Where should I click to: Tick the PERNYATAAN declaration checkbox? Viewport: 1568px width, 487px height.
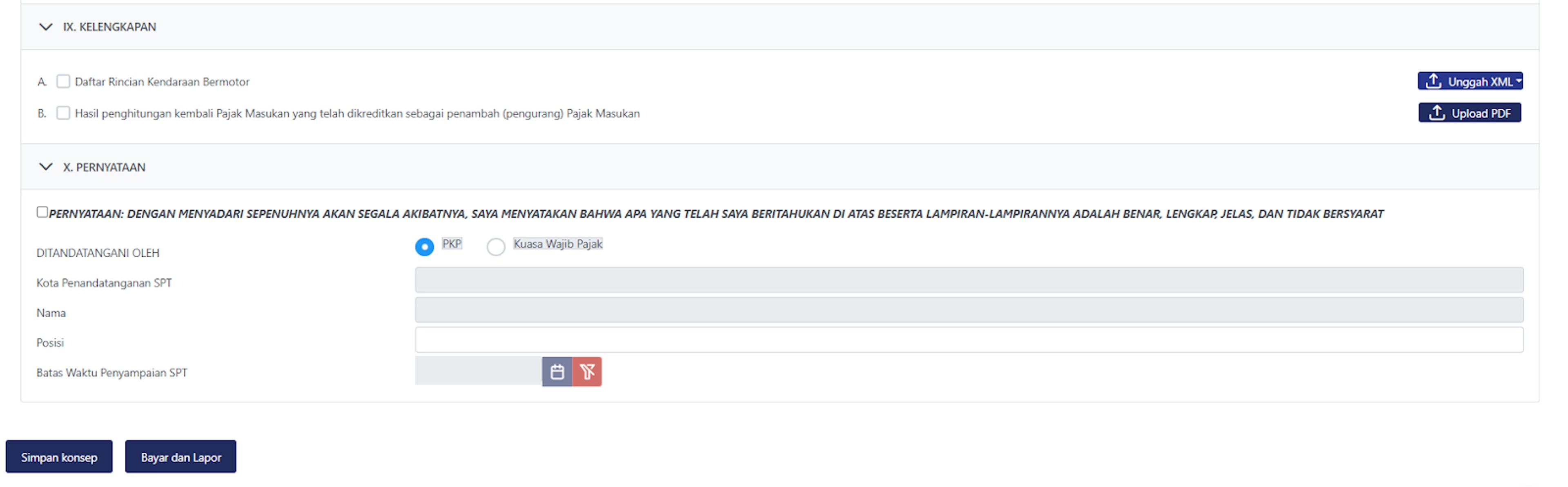[x=42, y=212]
